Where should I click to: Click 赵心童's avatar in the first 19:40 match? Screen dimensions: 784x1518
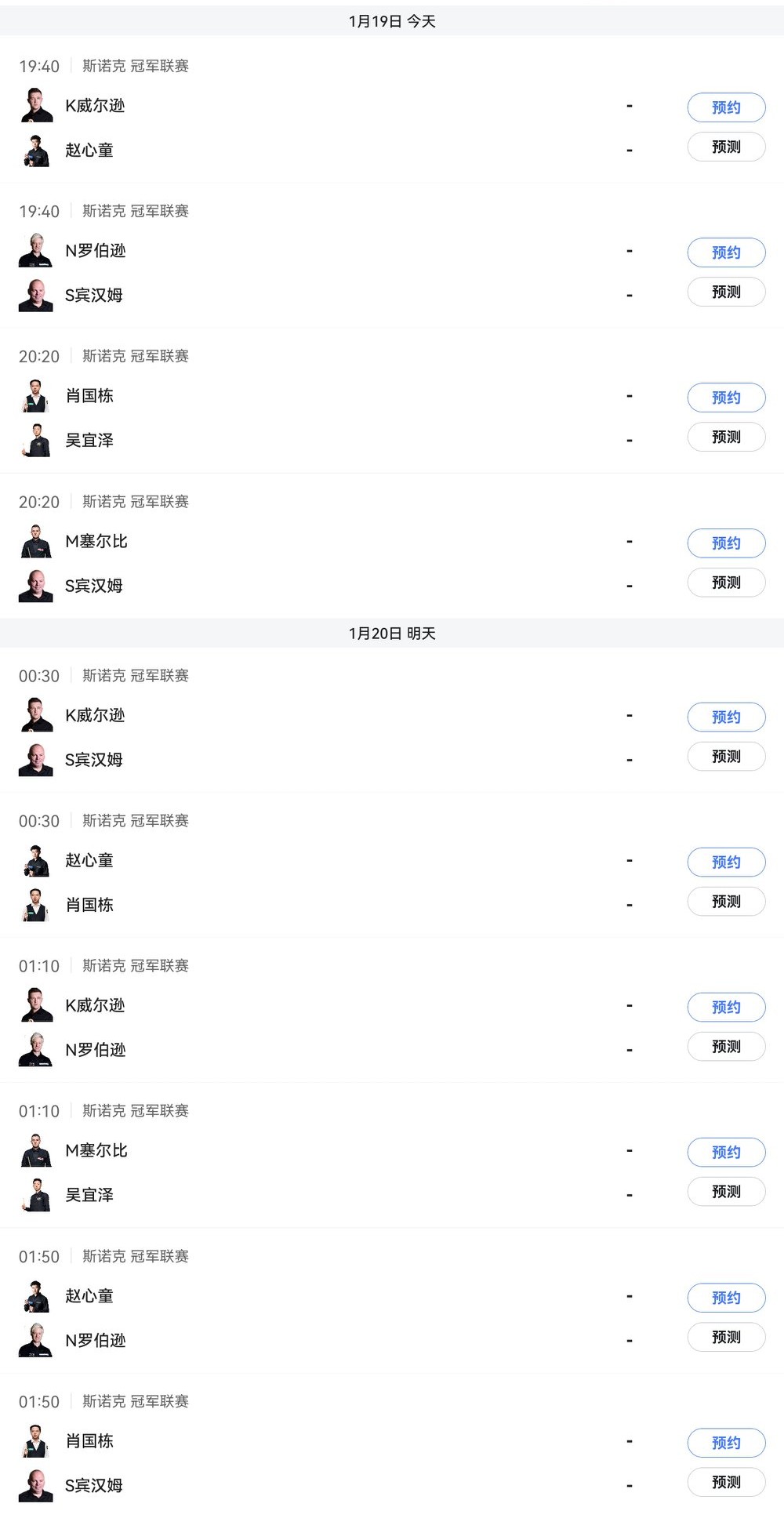click(36, 150)
